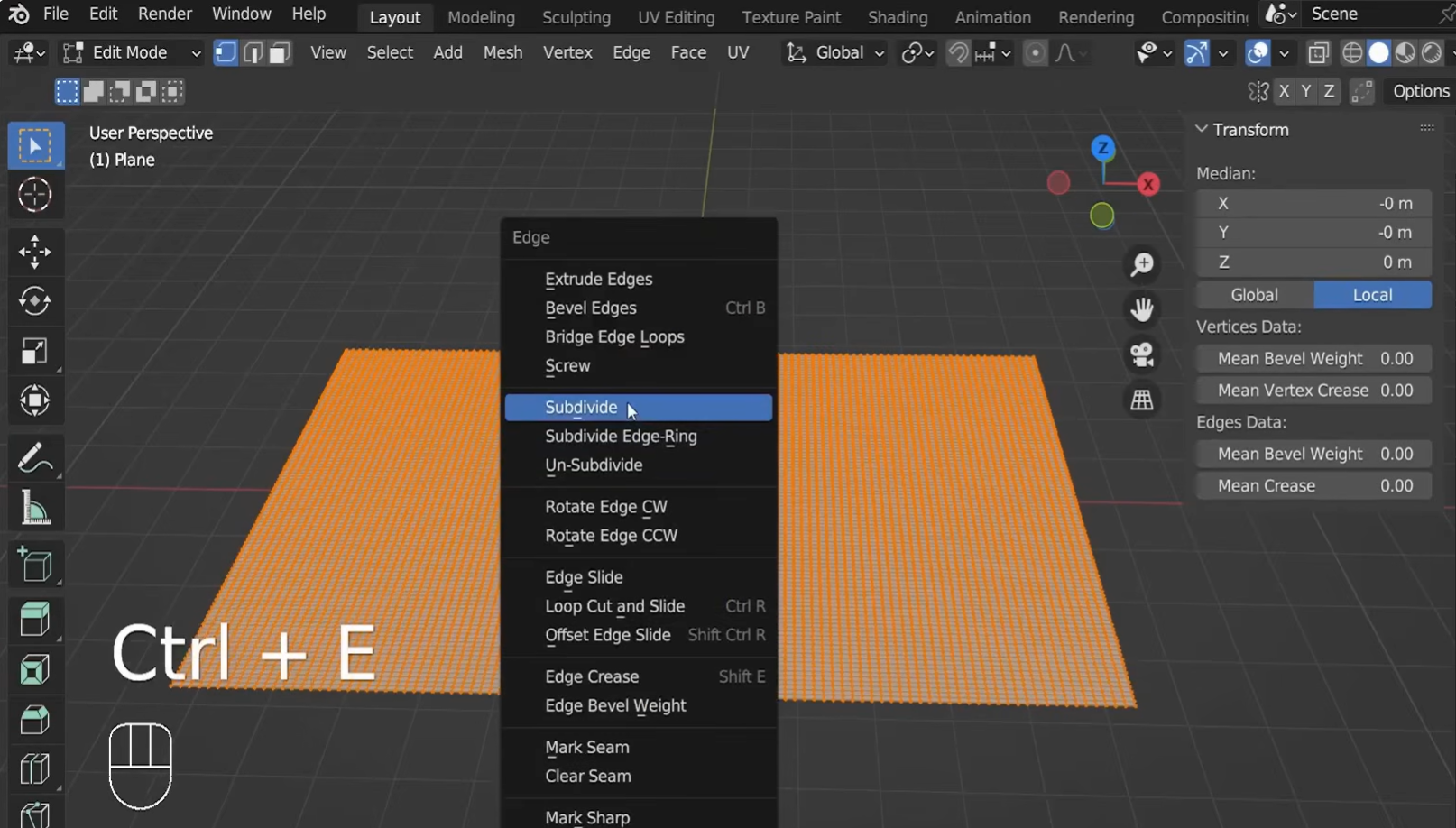Toggle X-ray display
The width and height of the screenshot is (1456, 828).
(1319, 53)
